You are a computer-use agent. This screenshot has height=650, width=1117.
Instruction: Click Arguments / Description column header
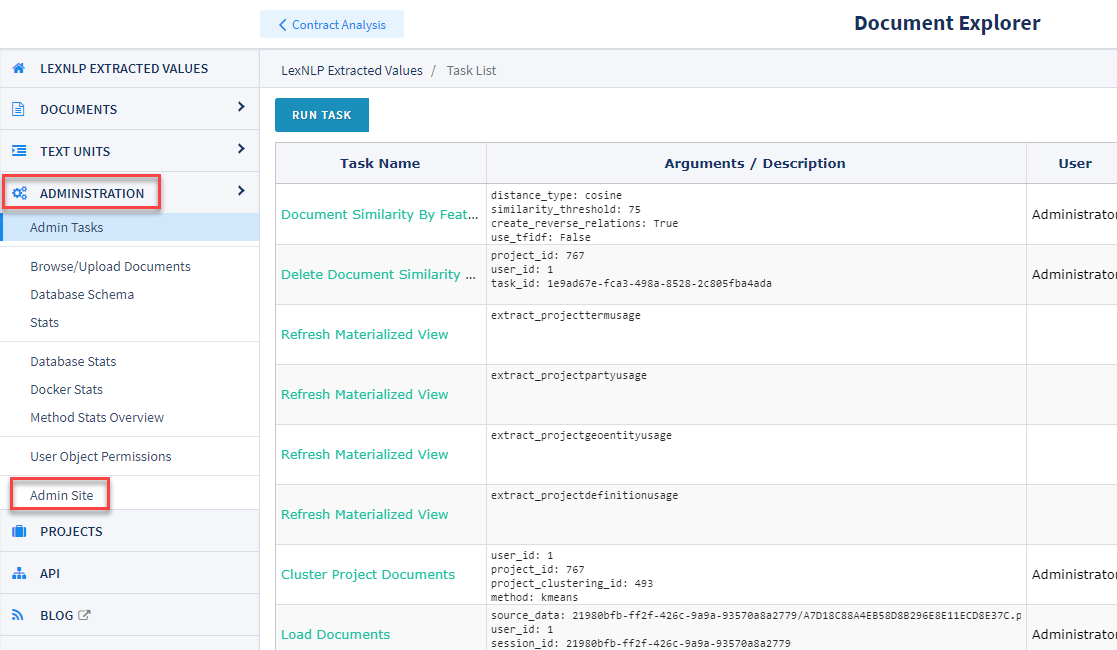point(754,163)
